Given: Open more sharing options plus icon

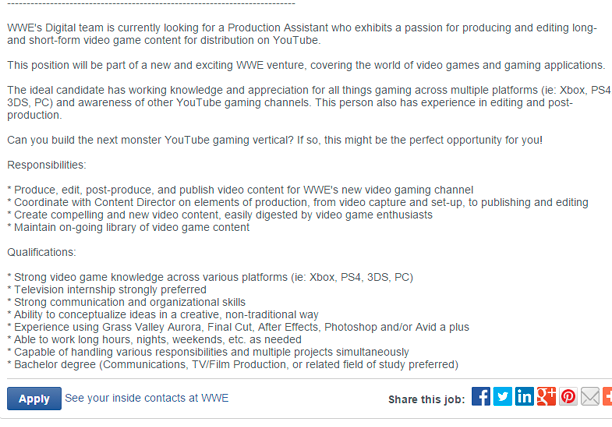Looking at the screenshot, I should (607, 397).
